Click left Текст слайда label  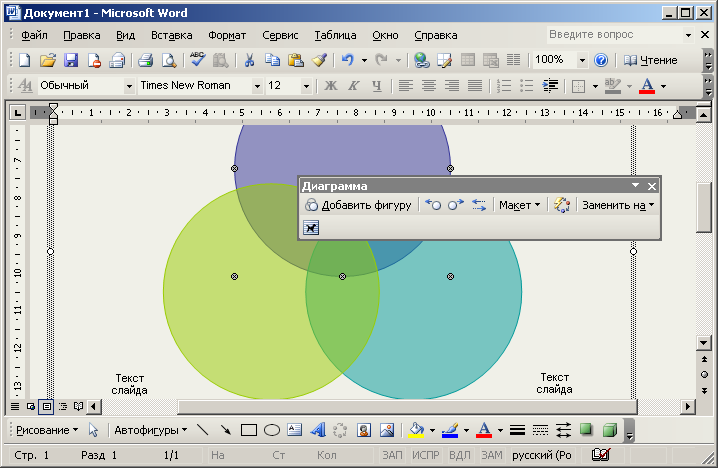click(x=130, y=384)
